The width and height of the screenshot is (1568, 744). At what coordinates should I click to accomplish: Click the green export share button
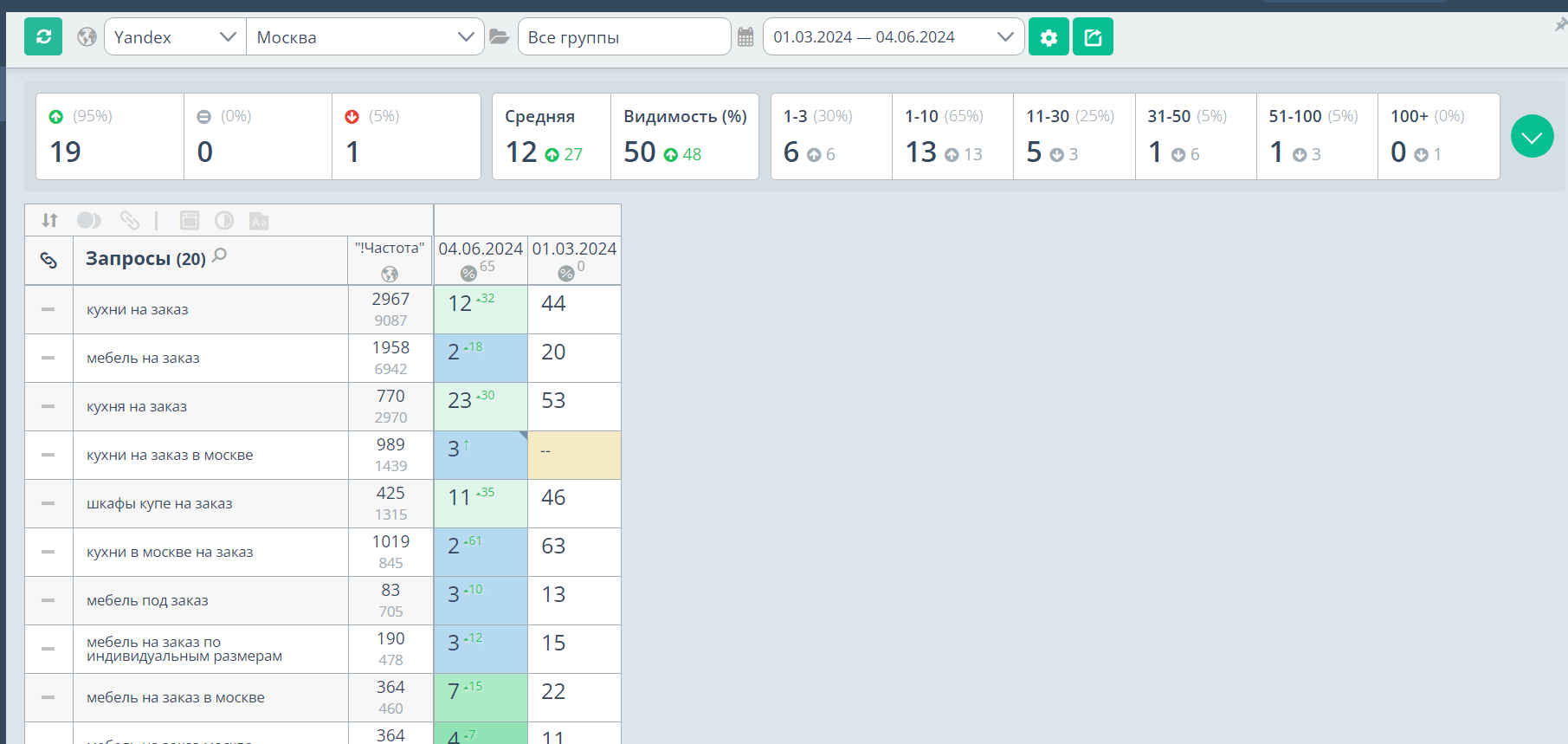[1093, 36]
